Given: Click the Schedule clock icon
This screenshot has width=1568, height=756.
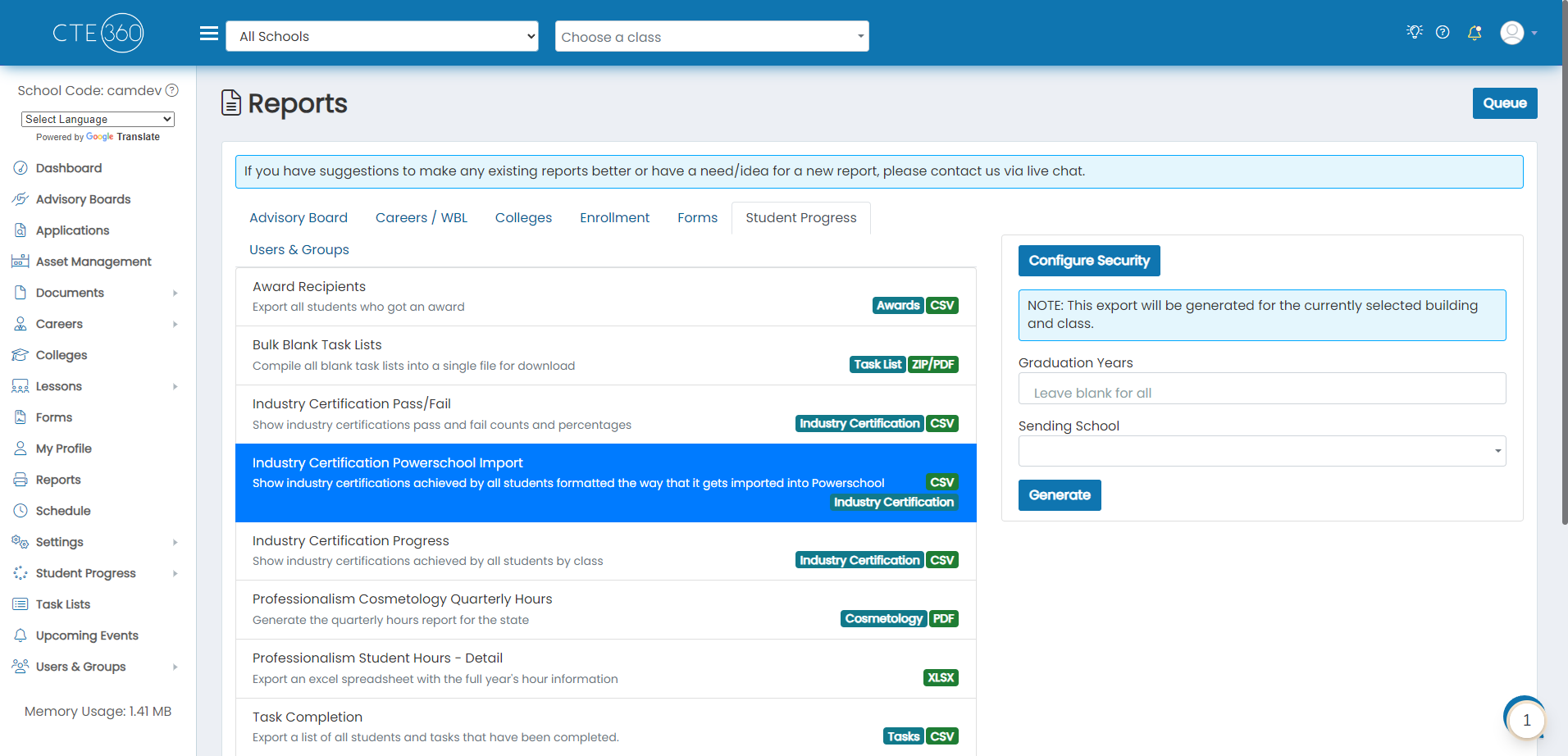Looking at the screenshot, I should pos(21,511).
